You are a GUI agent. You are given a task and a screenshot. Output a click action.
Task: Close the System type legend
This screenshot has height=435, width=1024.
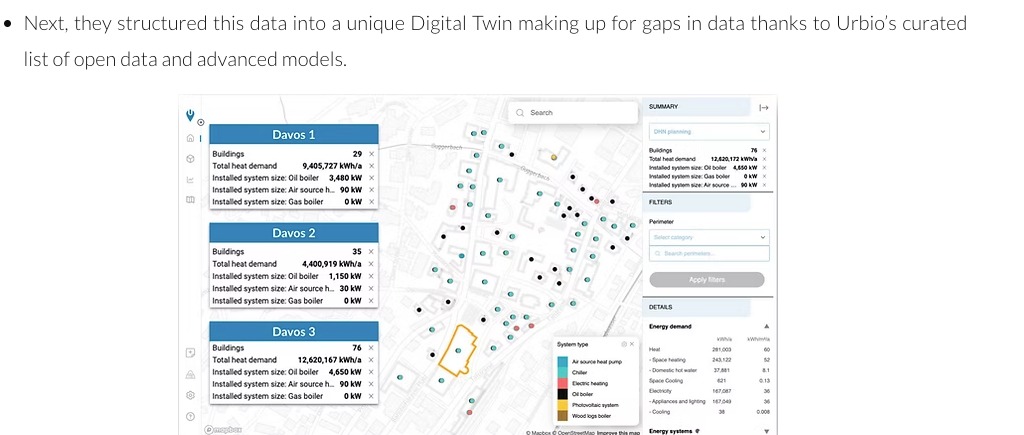coord(631,344)
